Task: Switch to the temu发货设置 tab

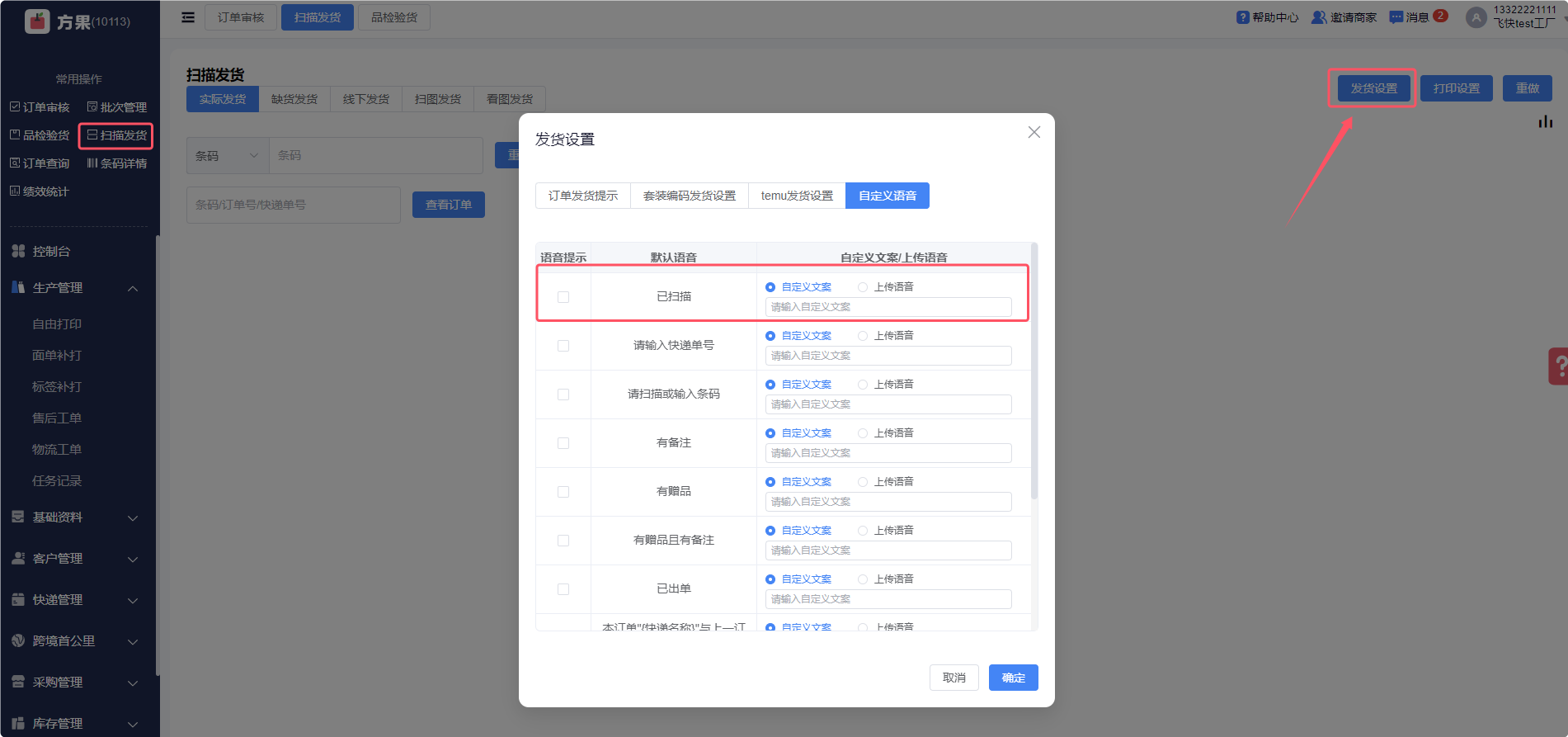Action: (797, 196)
